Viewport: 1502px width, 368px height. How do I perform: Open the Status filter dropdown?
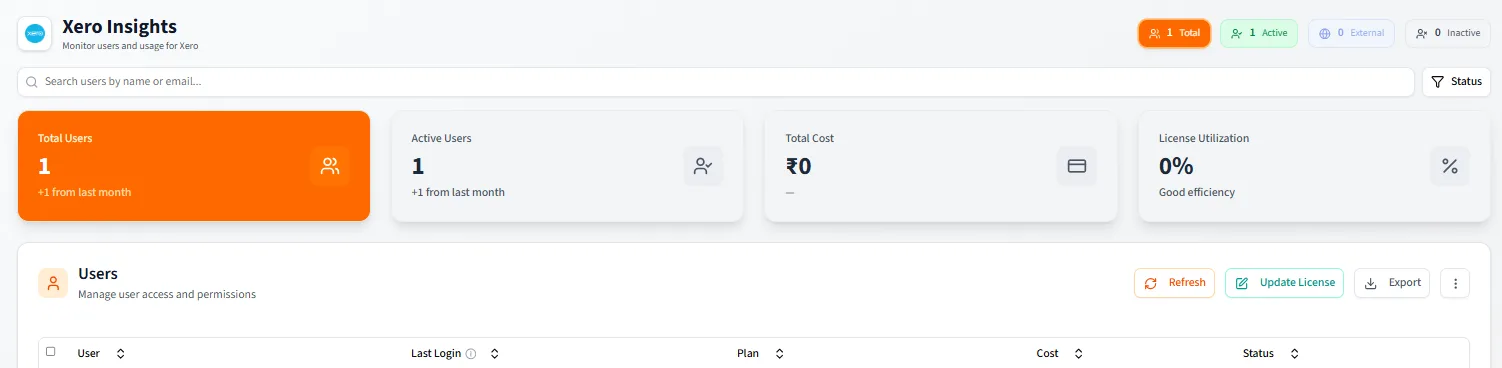1456,82
